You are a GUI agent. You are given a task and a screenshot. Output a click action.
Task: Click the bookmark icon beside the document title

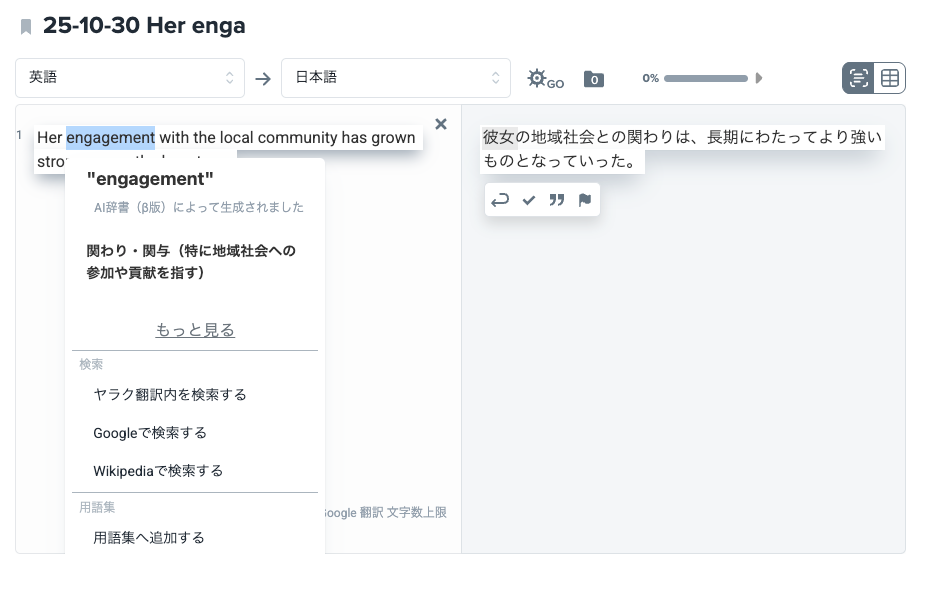tap(26, 27)
